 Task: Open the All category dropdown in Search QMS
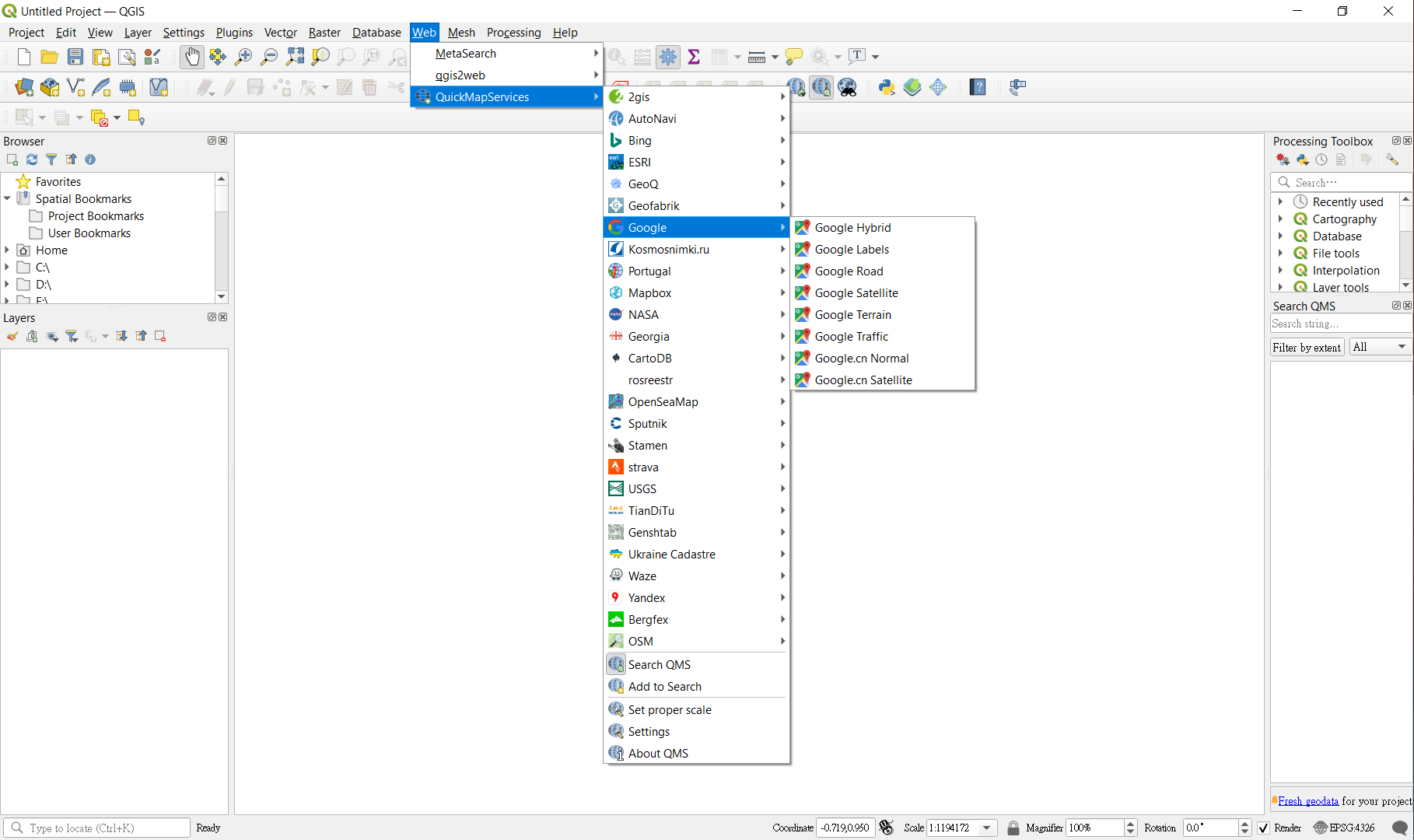click(1381, 347)
